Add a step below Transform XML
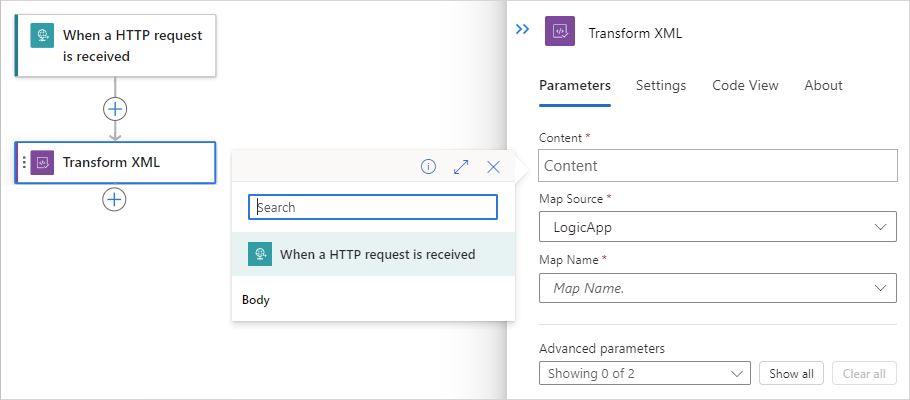 tap(115, 199)
